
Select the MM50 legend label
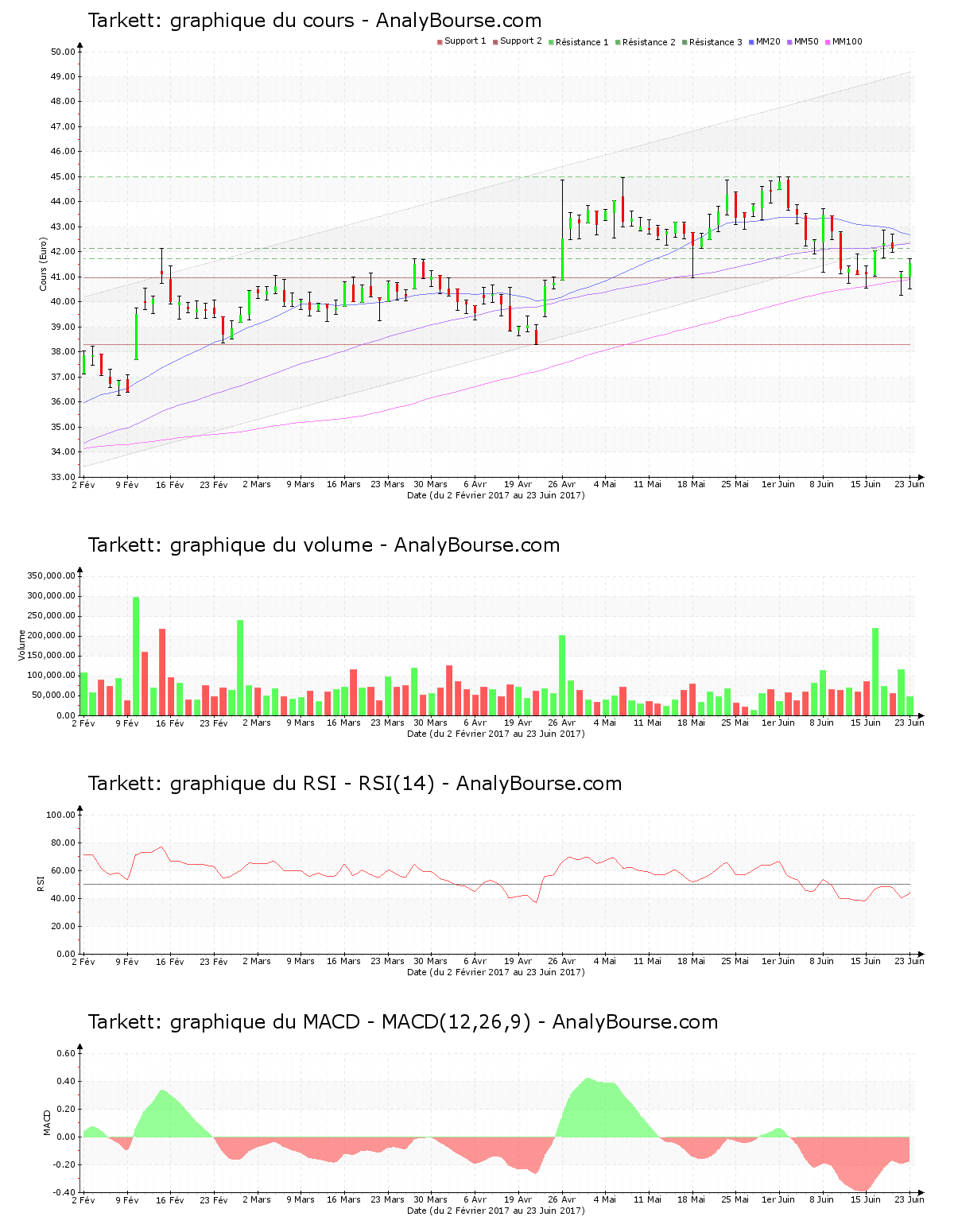pyautogui.click(x=806, y=41)
